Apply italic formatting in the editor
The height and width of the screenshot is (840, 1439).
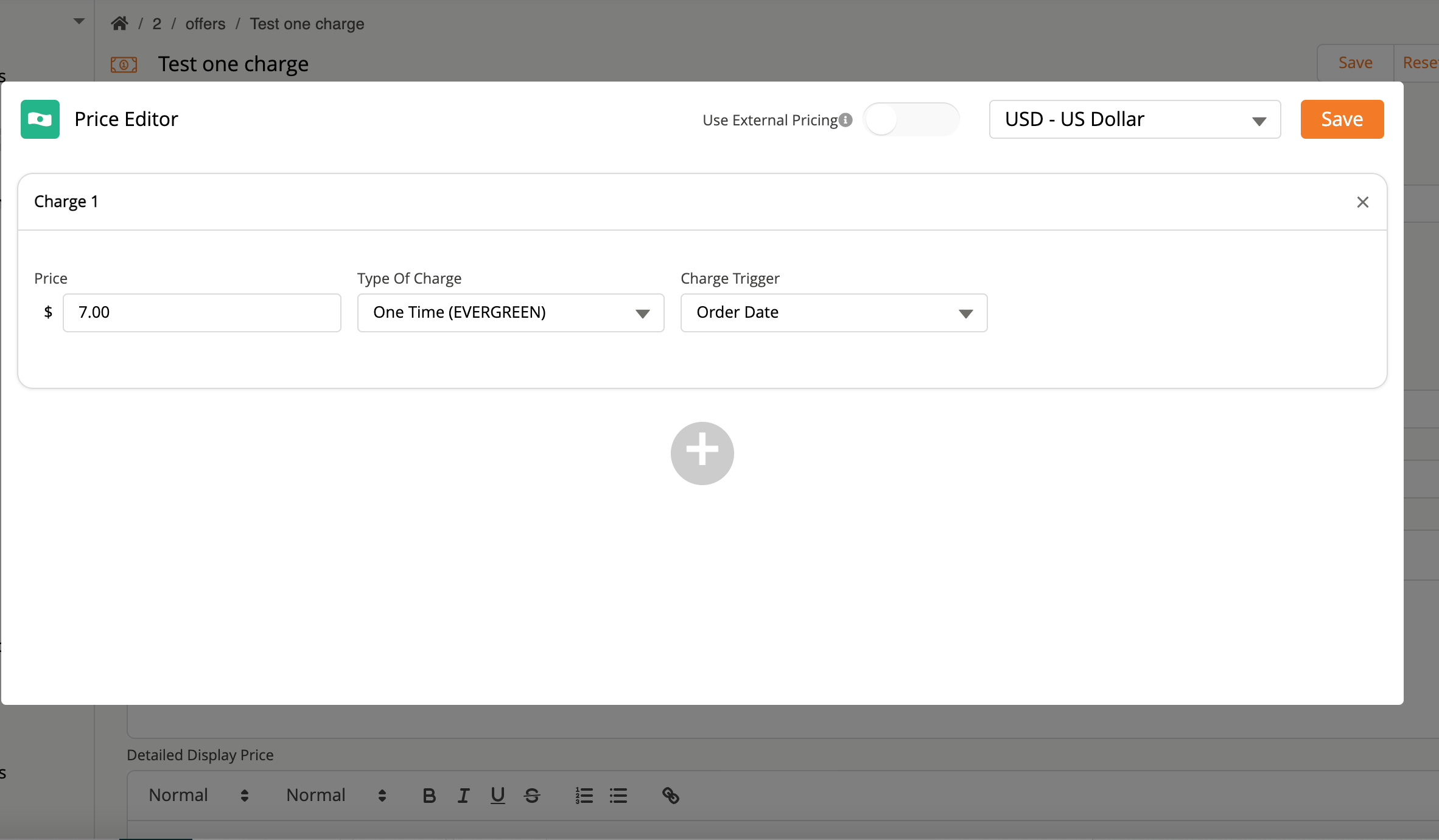coord(463,796)
